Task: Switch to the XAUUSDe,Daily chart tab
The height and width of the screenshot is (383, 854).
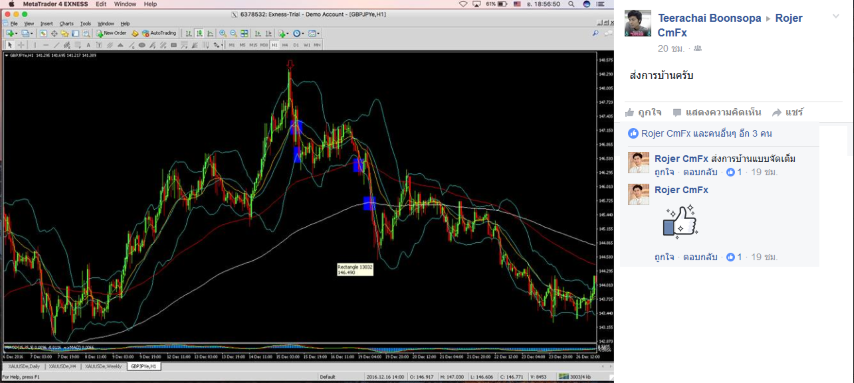Action: point(23,366)
